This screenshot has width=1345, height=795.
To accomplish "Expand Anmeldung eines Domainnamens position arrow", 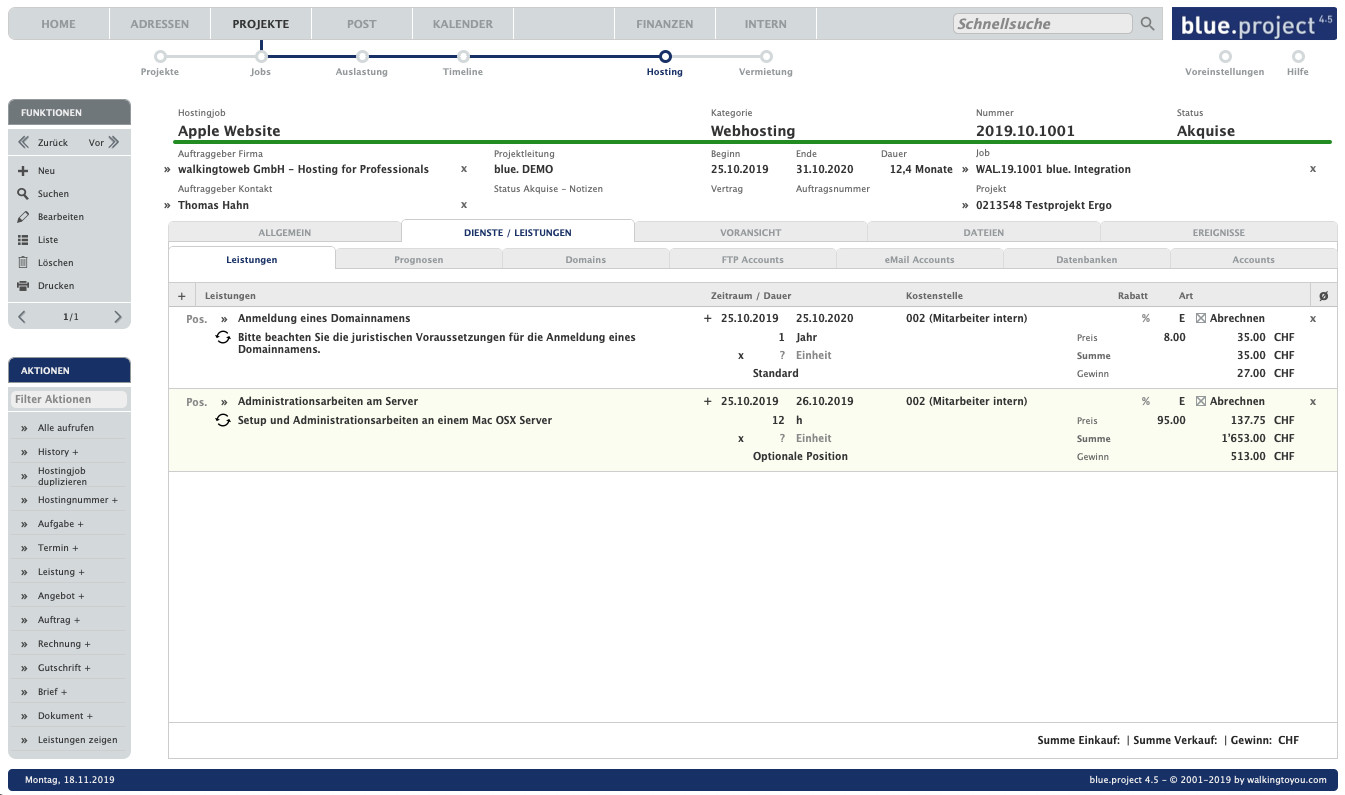I will coord(224,319).
